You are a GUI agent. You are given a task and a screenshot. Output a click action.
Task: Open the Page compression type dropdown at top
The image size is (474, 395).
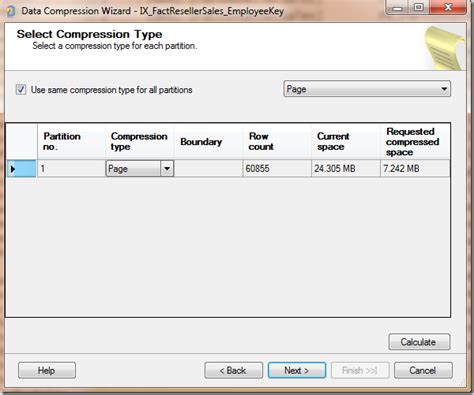pos(367,89)
